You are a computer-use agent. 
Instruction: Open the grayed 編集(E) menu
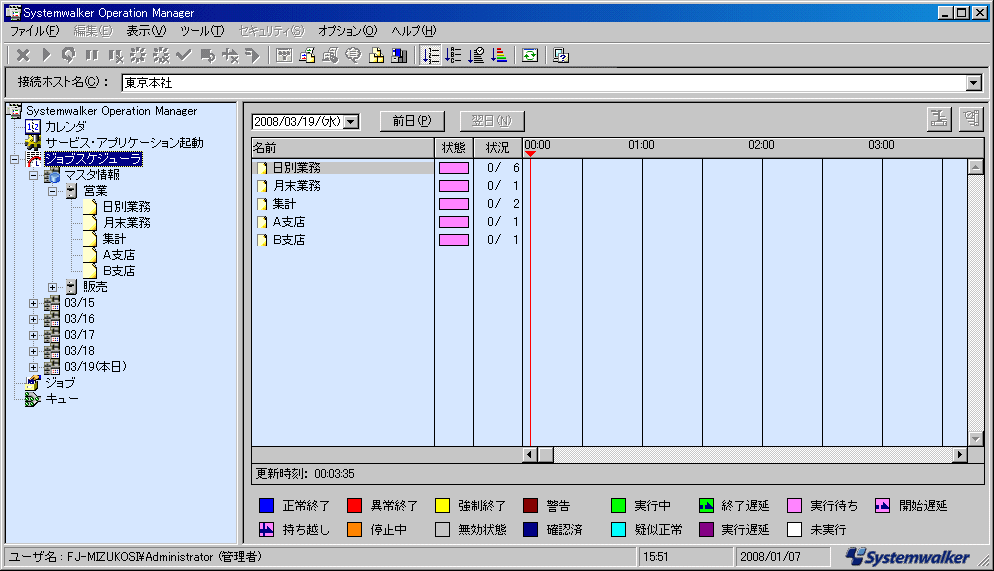click(93, 30)
